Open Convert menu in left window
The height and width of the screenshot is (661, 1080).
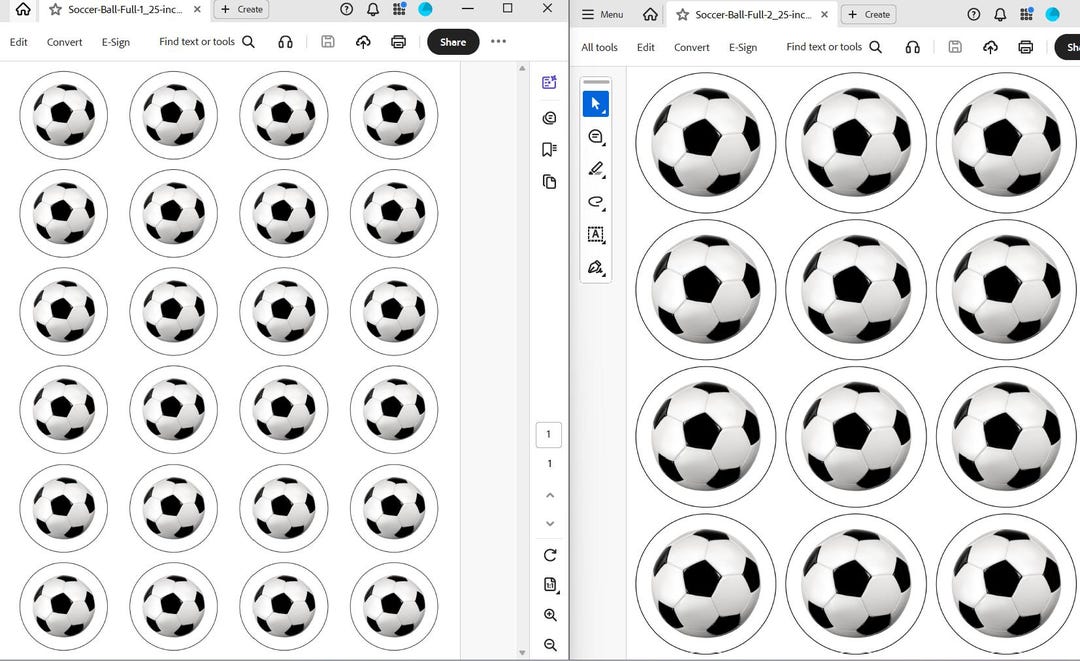click(64, 42)
